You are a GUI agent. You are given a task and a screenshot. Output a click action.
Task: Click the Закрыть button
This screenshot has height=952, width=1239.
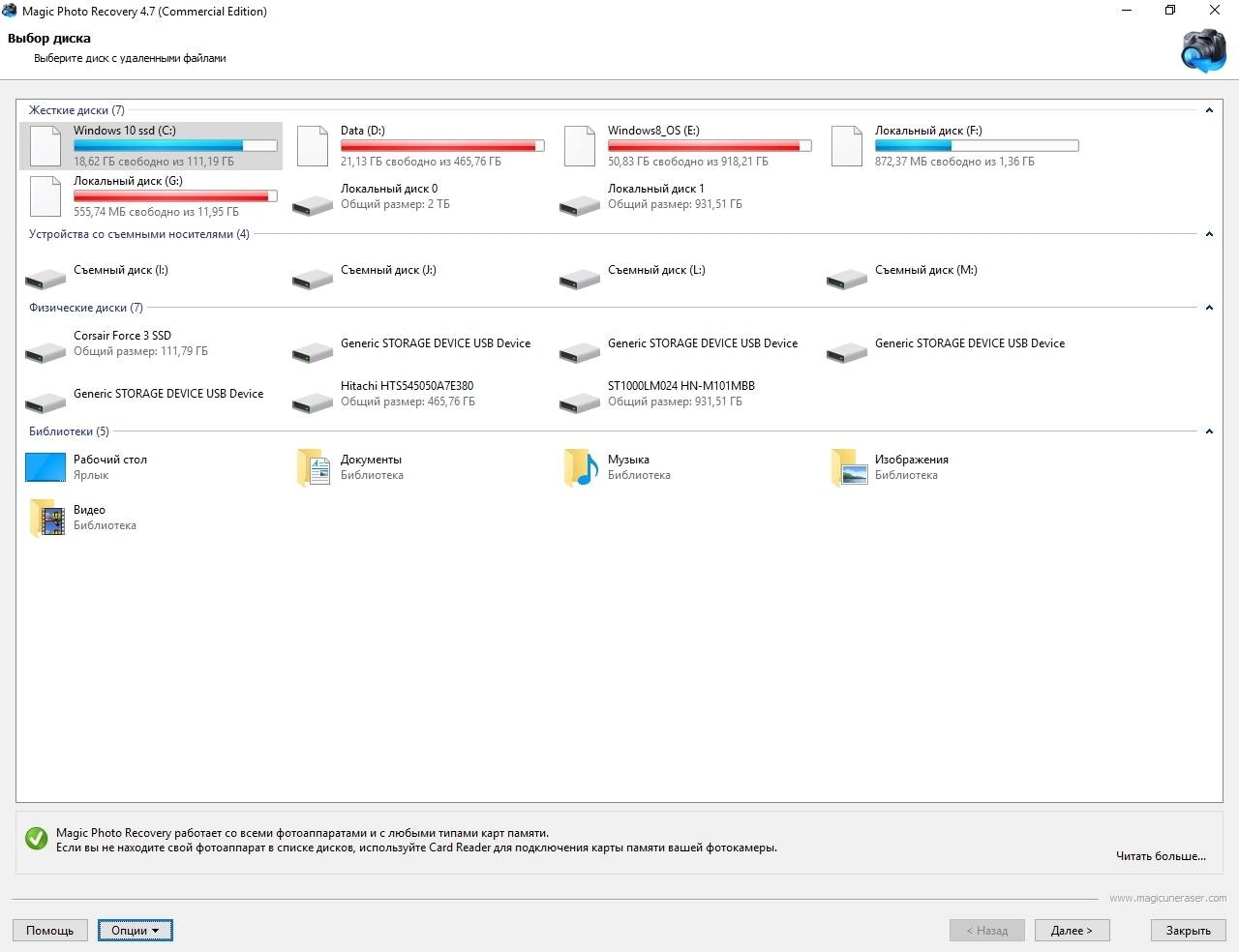[x=1189, y=931]
